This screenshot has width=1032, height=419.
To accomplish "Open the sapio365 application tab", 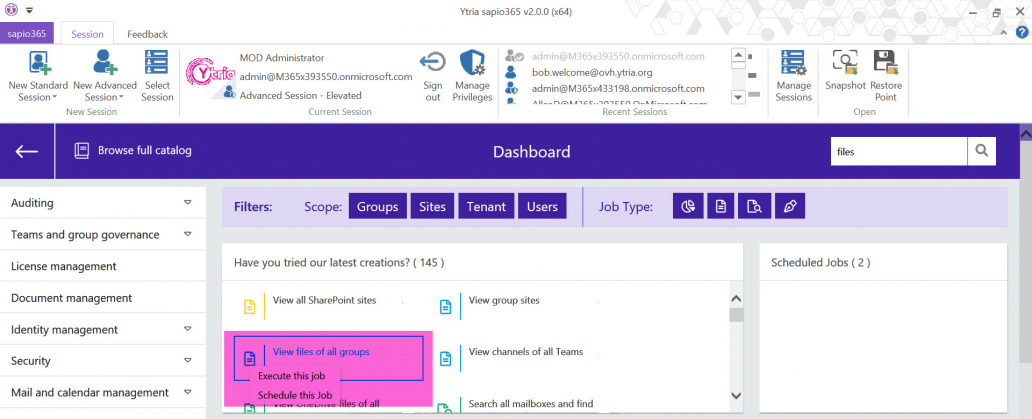I will coord(27,34).
